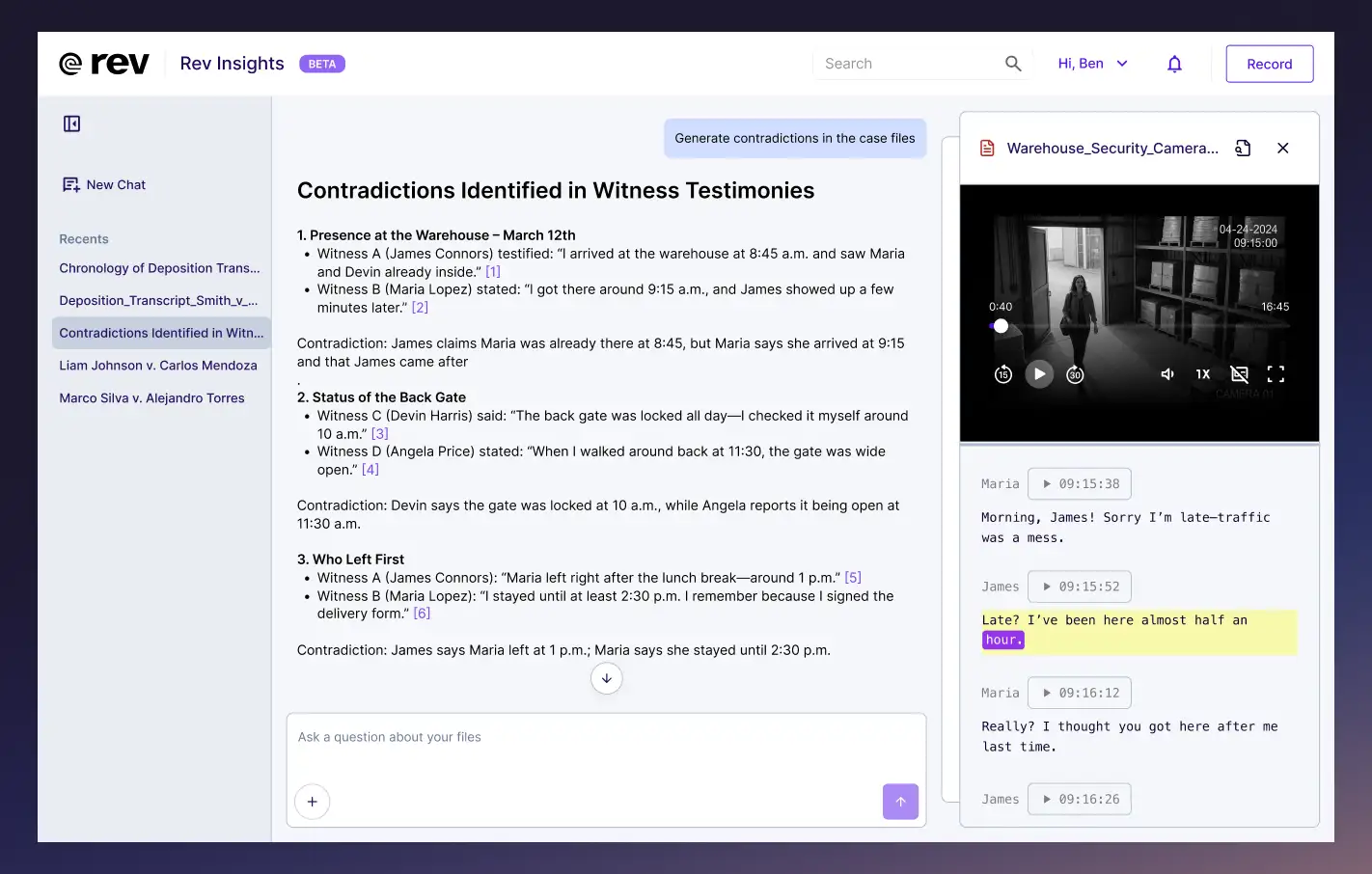
Task: Toggle captions off in the video player
Action: (x=1239, y=374)
